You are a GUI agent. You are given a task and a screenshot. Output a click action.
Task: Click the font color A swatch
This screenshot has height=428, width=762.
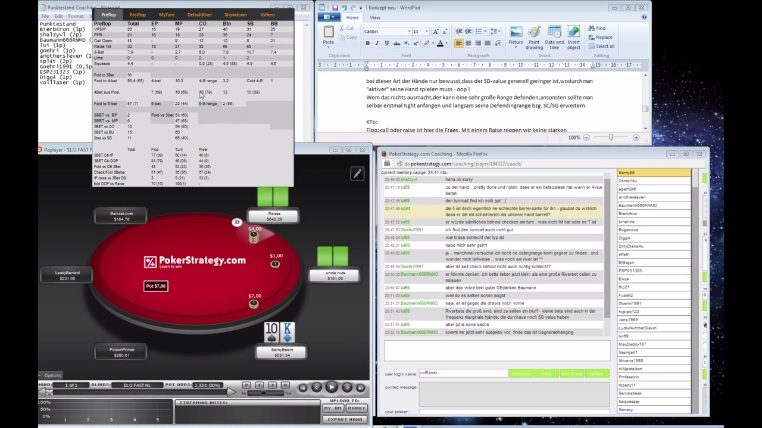click(440, 43)
